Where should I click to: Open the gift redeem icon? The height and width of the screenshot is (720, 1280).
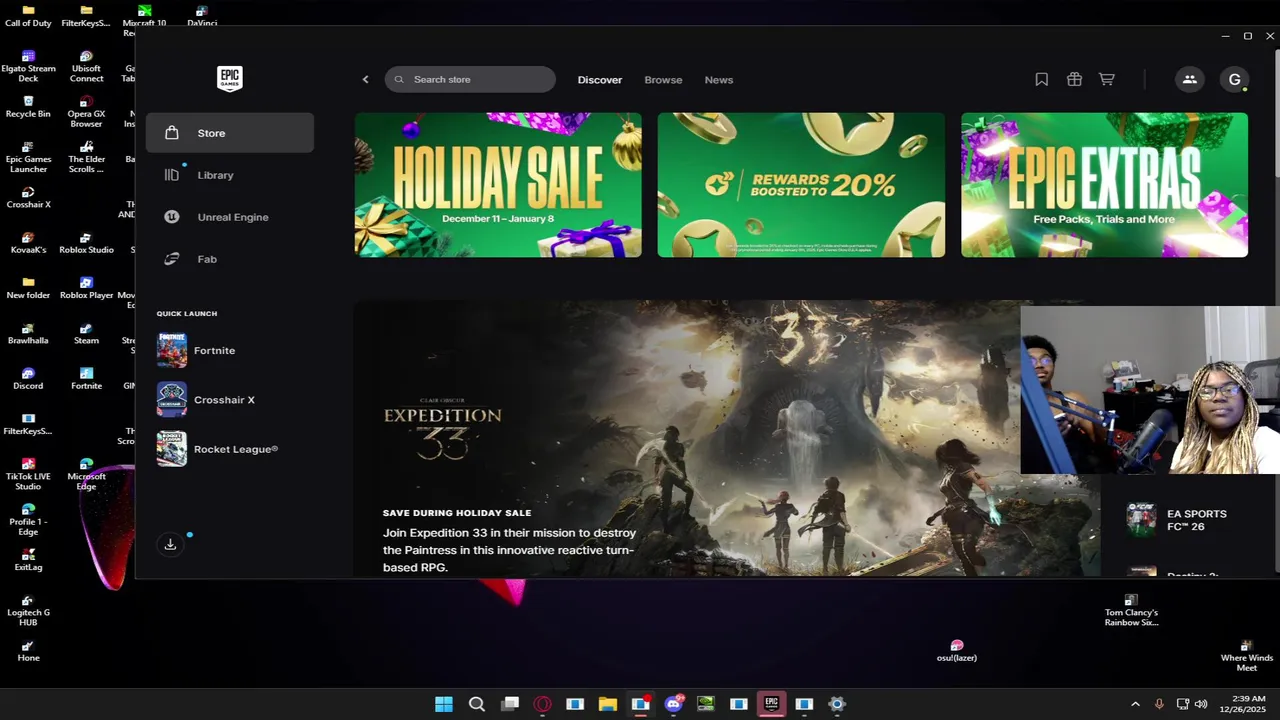[1074, 80]
